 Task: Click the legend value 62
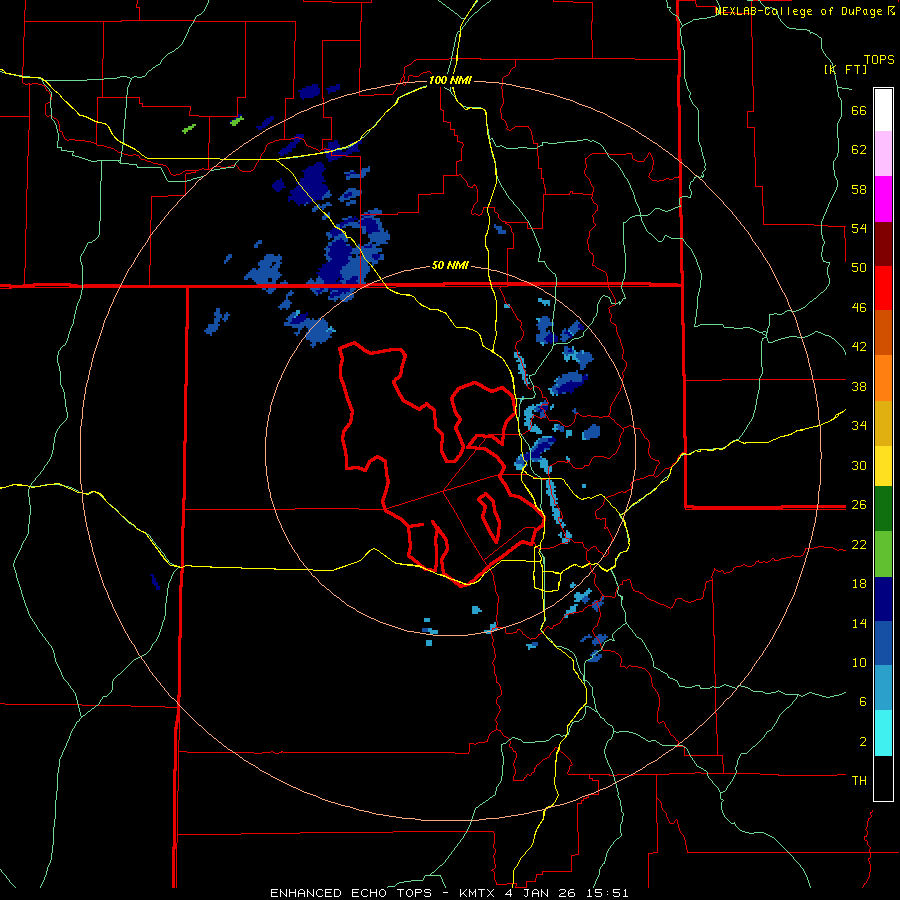(859, 150)
